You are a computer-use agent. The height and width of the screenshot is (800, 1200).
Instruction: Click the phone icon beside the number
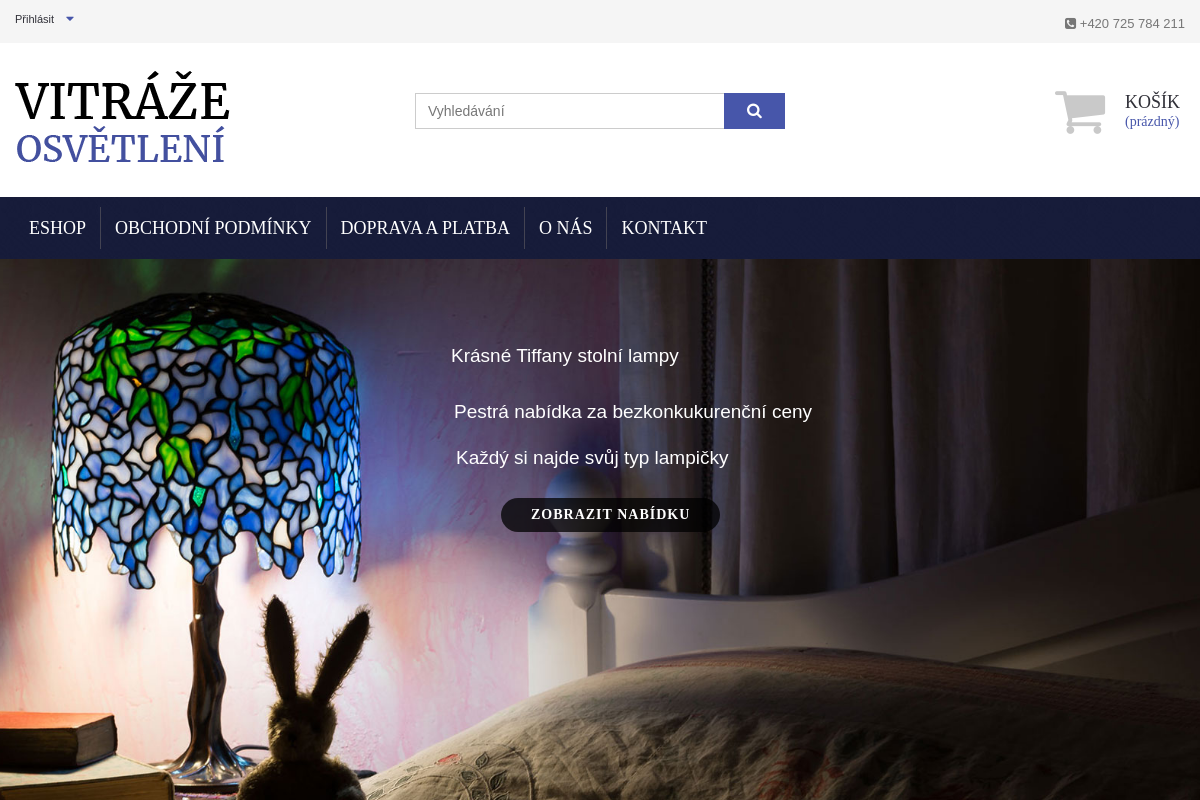pyautogui.click(x=1070, y=23)
